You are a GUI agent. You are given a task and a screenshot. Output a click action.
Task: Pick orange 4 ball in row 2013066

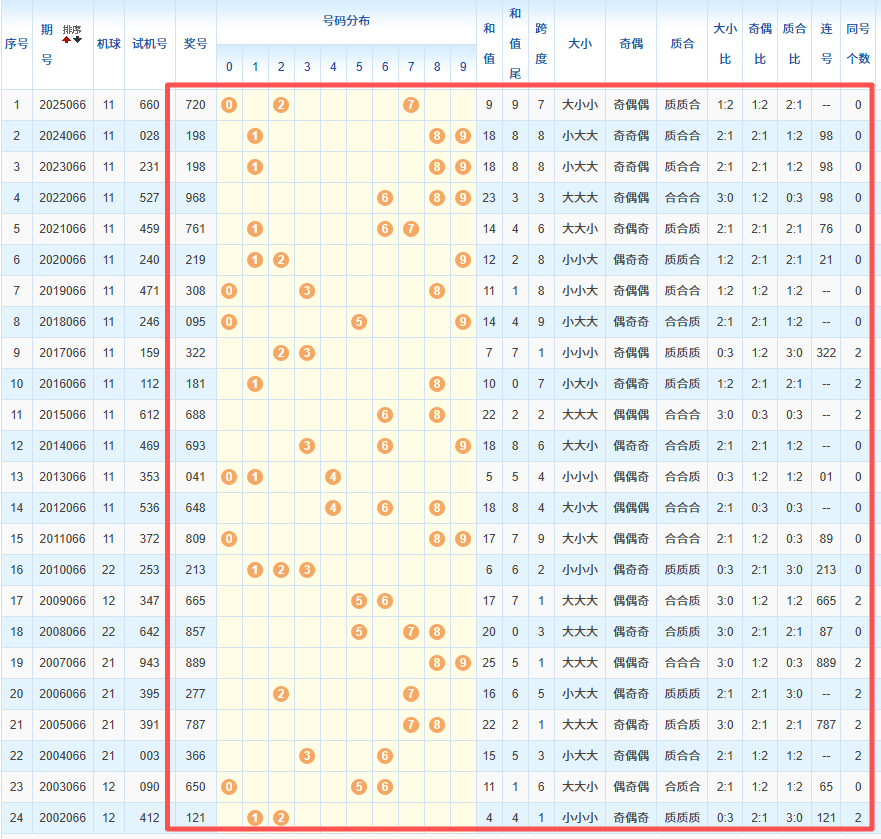tap(333, 477)
